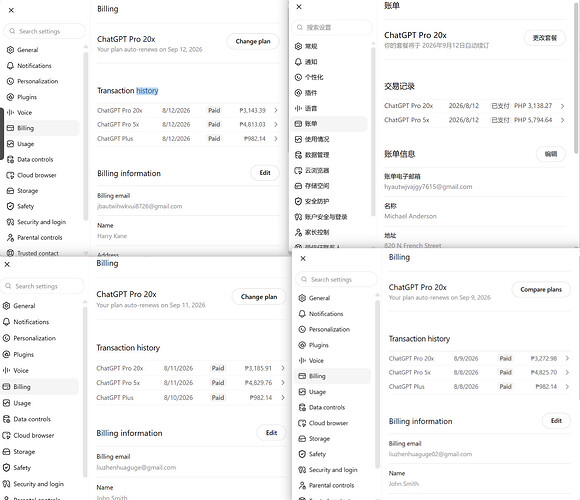Image resolution: width=580 pixels, height=500 pixels.
Task: Focus Search settings field in Compare plans window
Action: pos(336,280)
